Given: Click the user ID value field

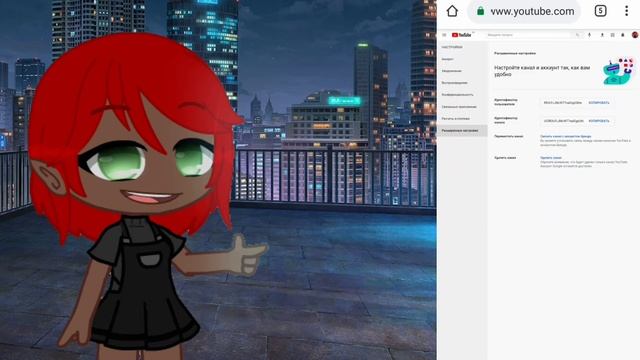Looking at the screenshot, I should (x=563, y=103).
